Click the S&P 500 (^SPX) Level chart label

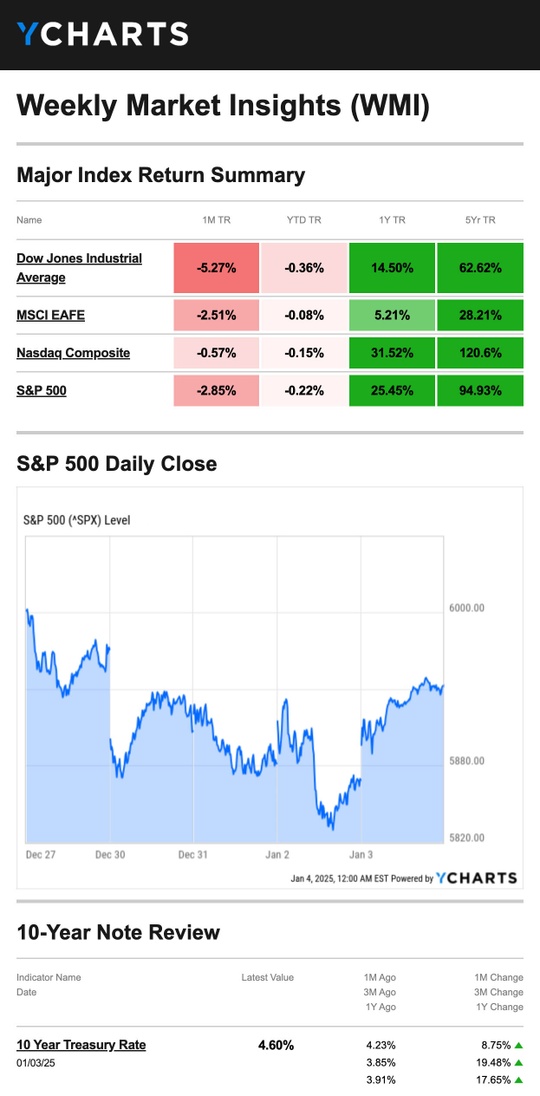tap(77, 520)
